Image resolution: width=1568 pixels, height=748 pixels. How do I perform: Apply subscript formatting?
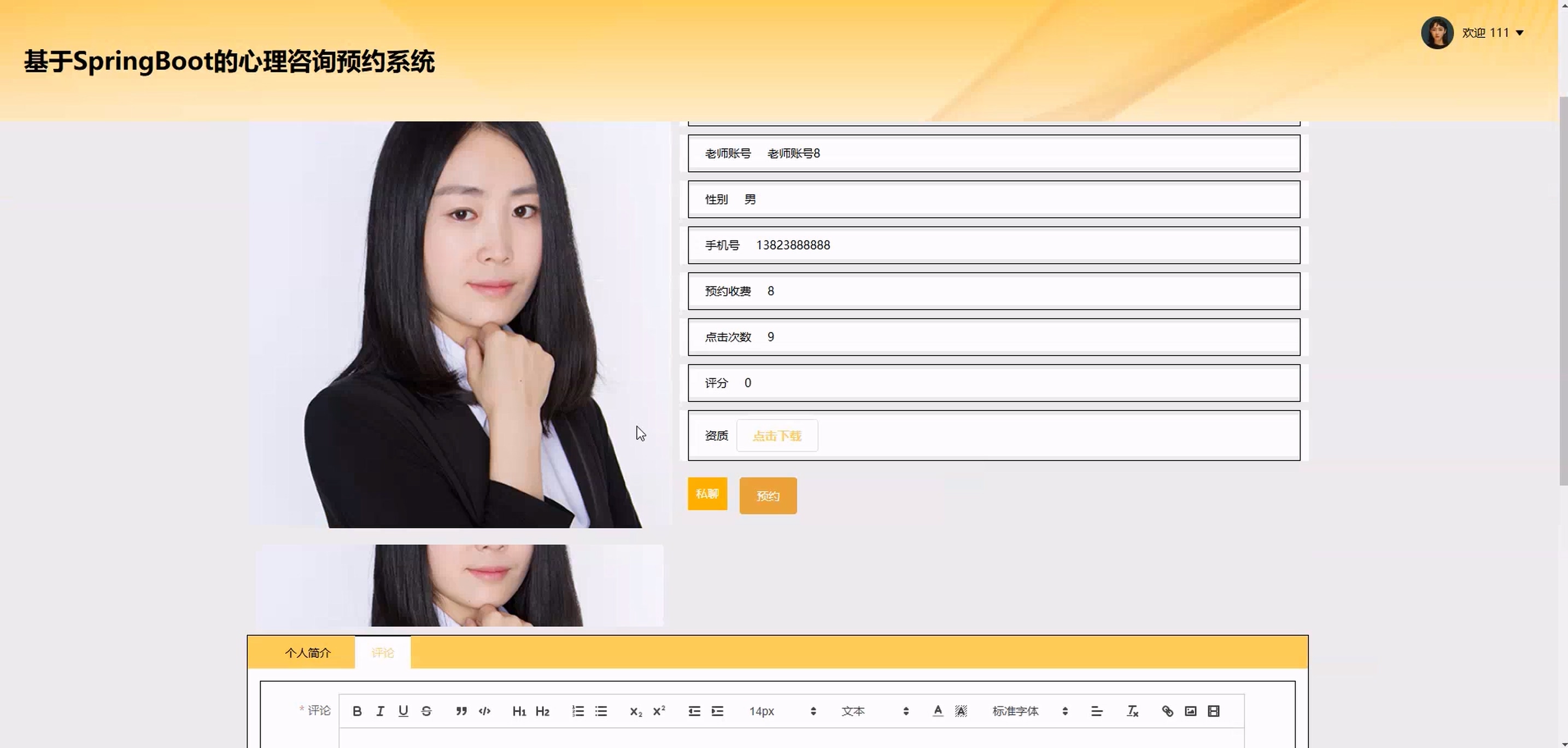635,711
